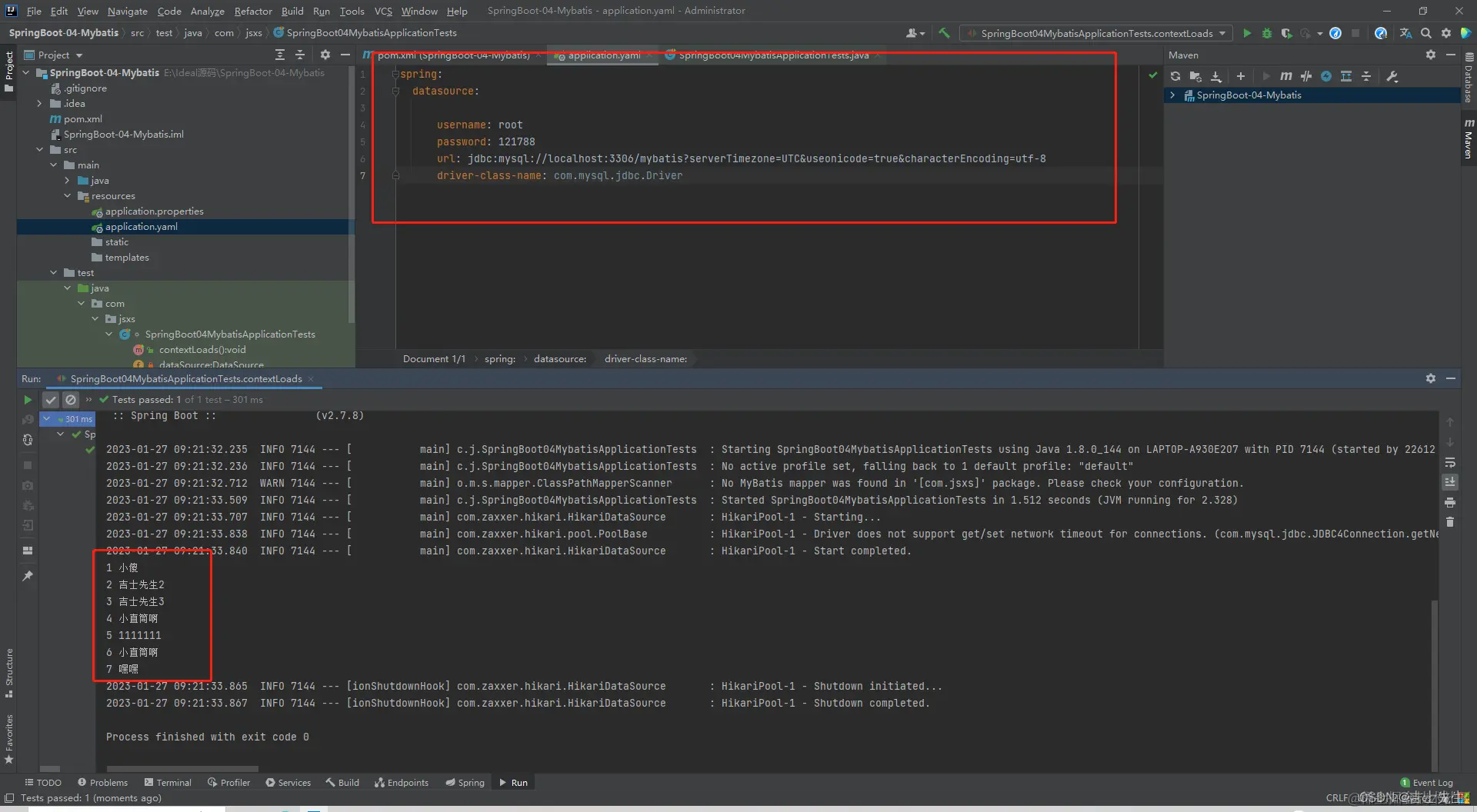Start debugging with the bug icon

coord(1267,33)
